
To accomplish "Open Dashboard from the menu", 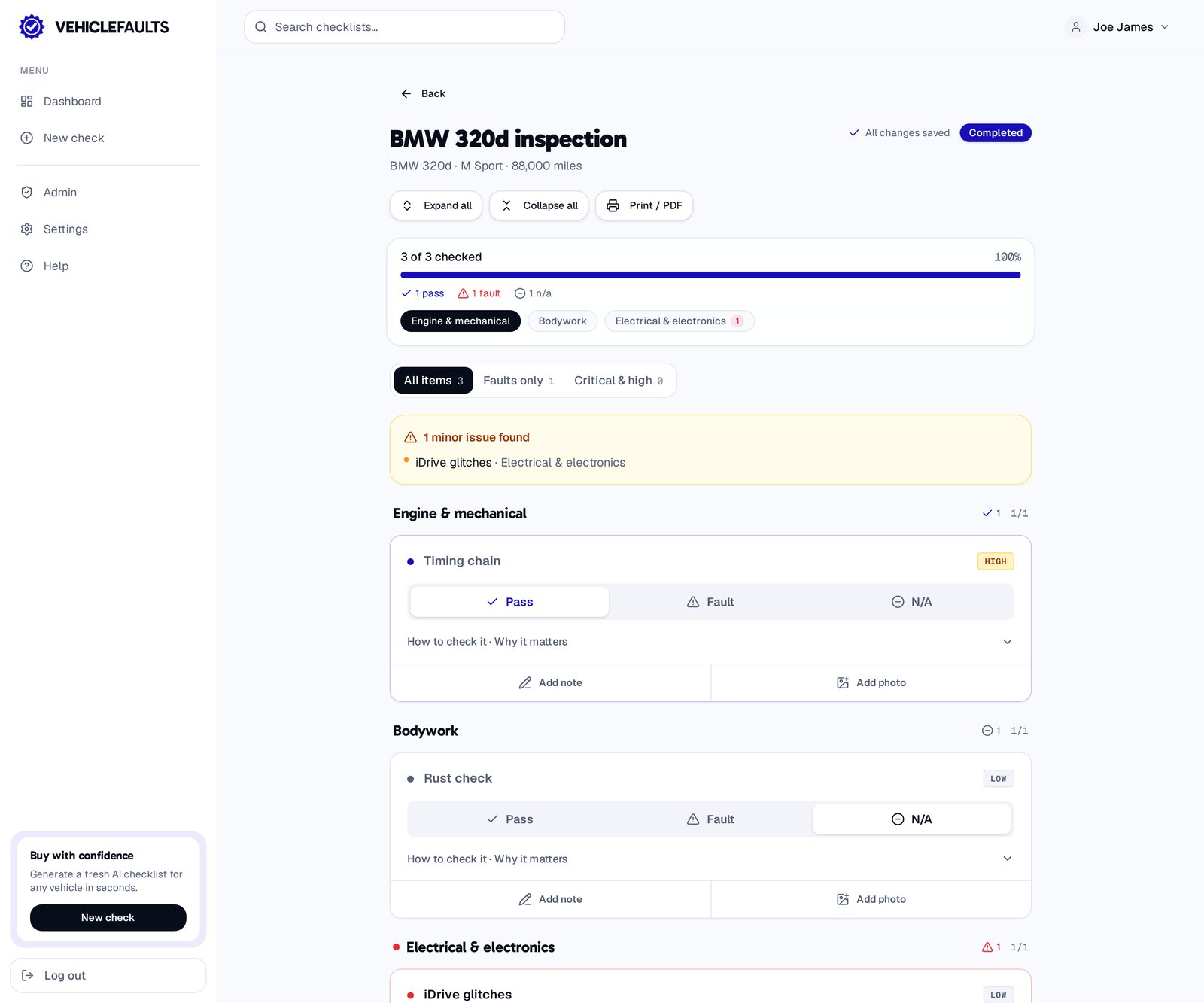I will coord(108,102).
